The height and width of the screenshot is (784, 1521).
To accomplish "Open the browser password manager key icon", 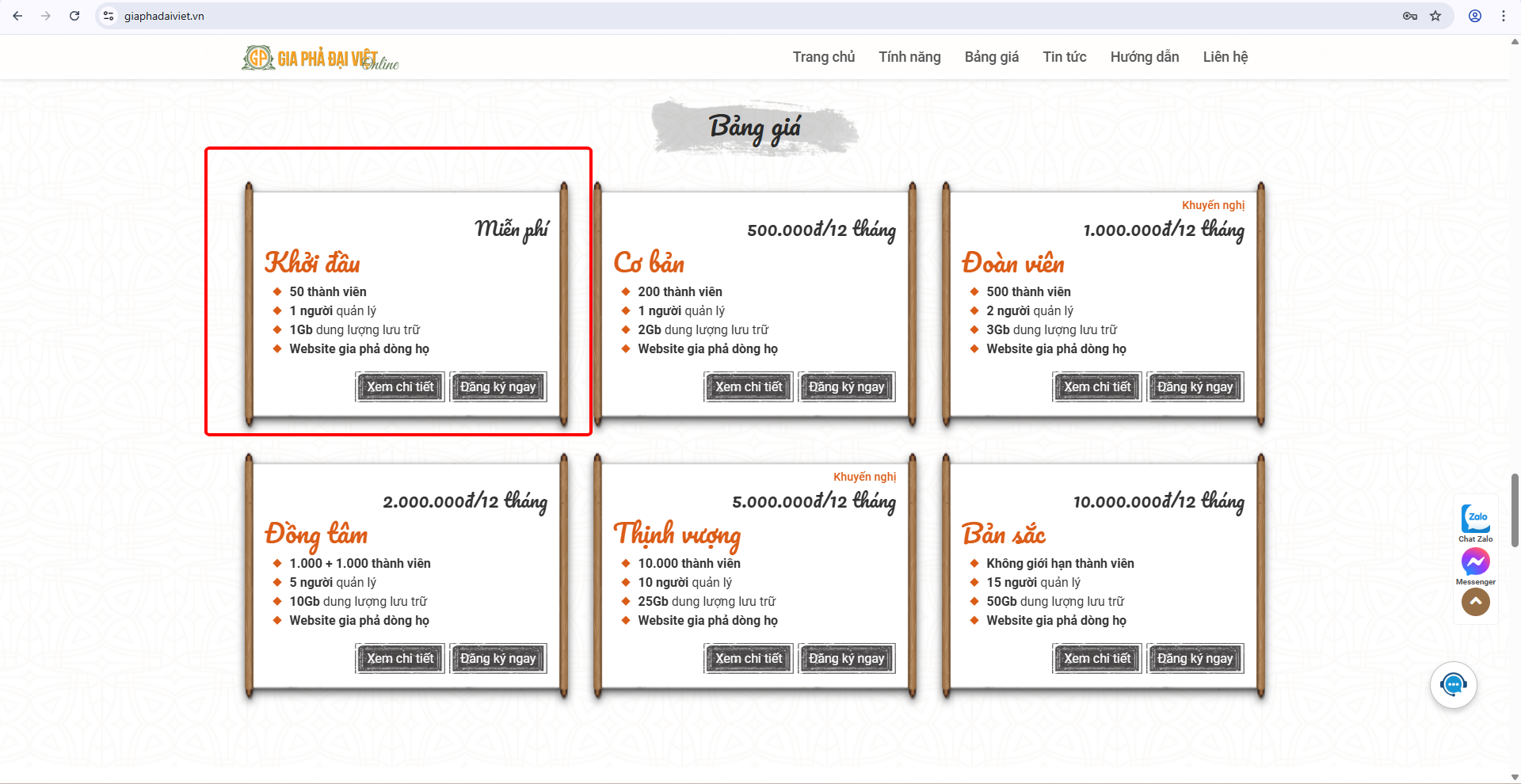I will click(1411, 16).
